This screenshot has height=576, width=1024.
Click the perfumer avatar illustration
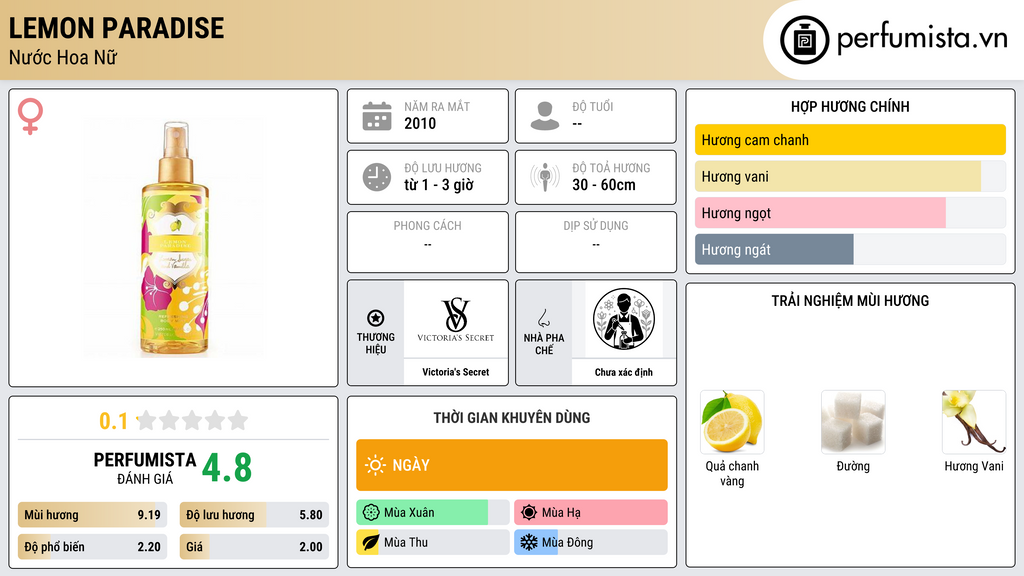624,319
